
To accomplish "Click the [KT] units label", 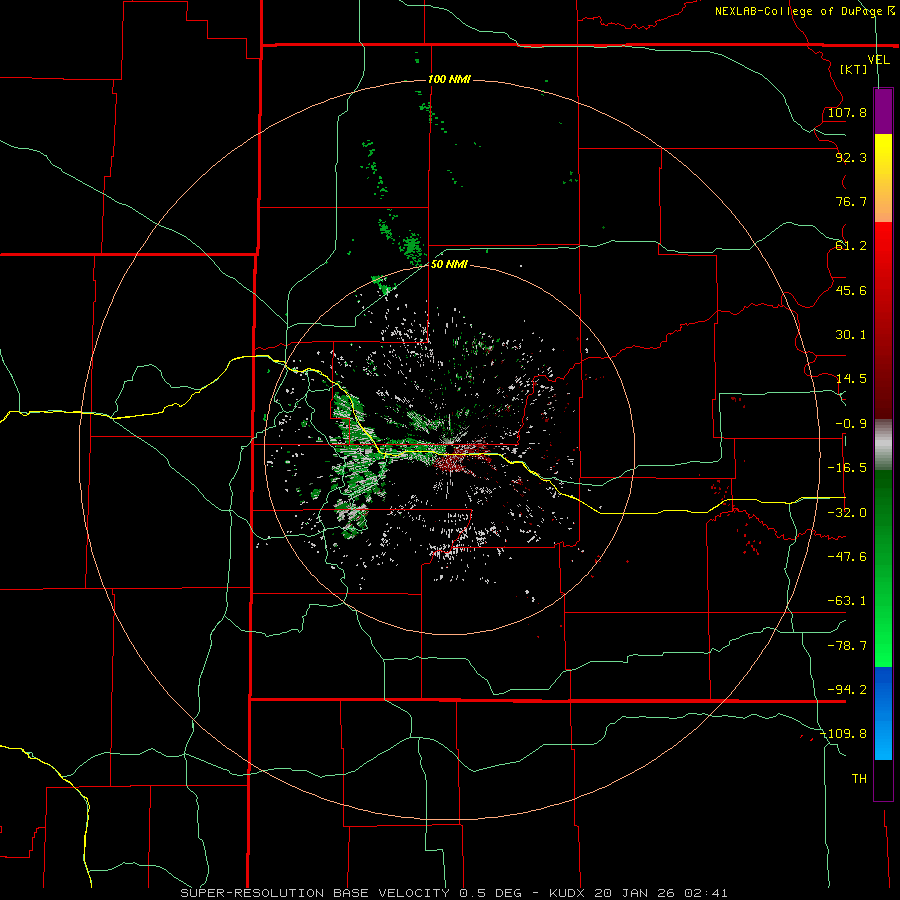I will coord(854,69).
